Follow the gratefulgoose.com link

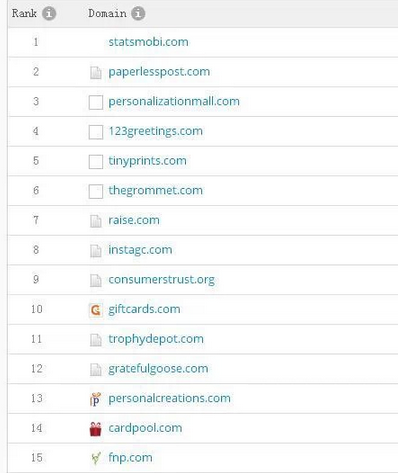point(158,369)
